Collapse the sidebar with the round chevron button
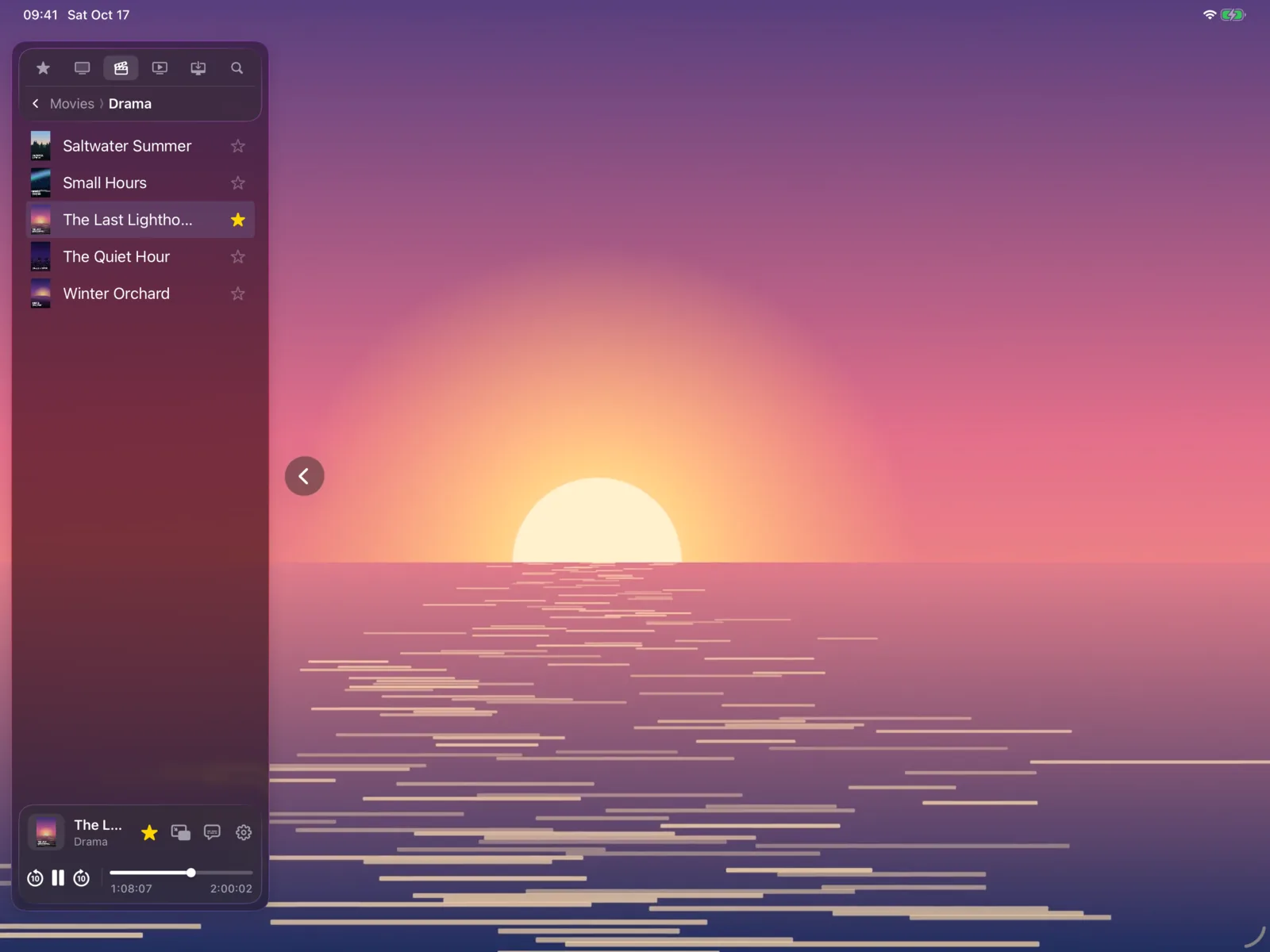The width and height of the screenshot is (1270, 952). click(x=305, y=476)
